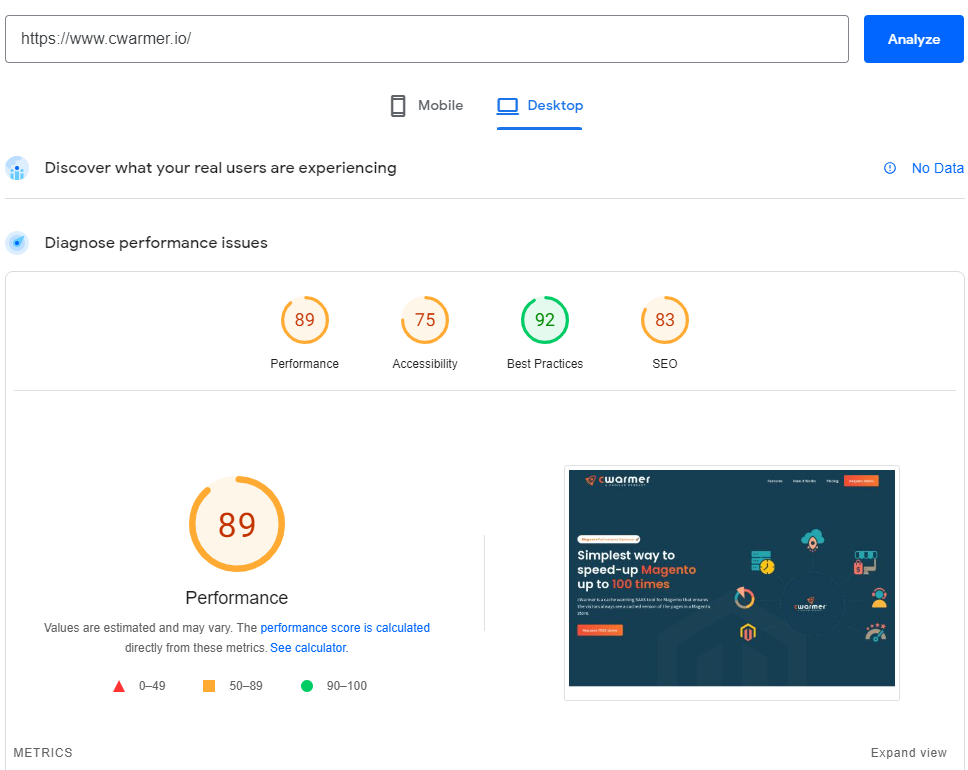Select the SEO score gauge showing 83

point(664,319)
